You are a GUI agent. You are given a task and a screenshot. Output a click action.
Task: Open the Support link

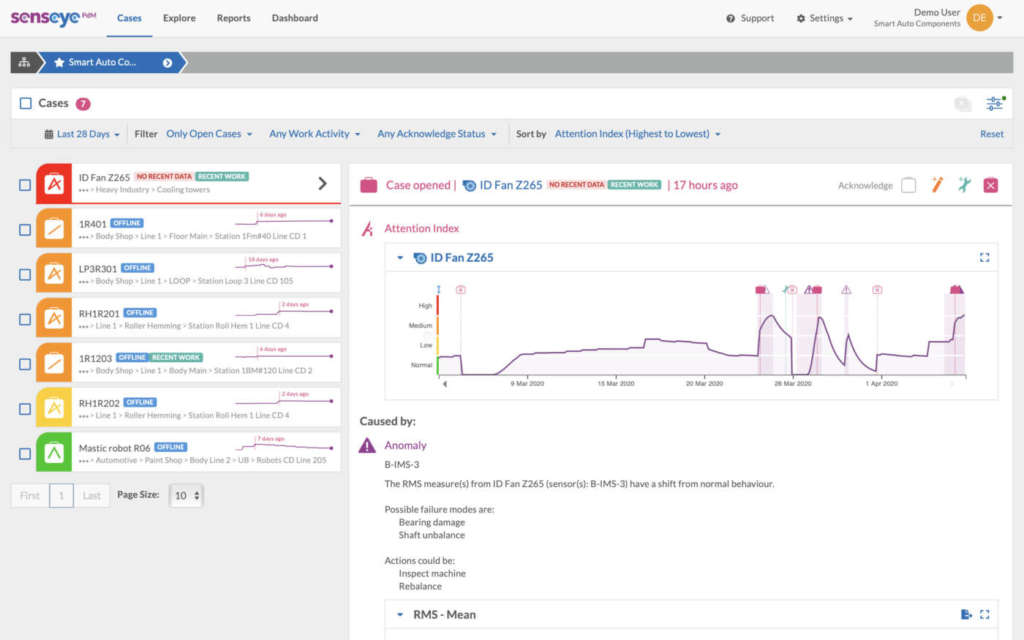click(x=750, y=18)
